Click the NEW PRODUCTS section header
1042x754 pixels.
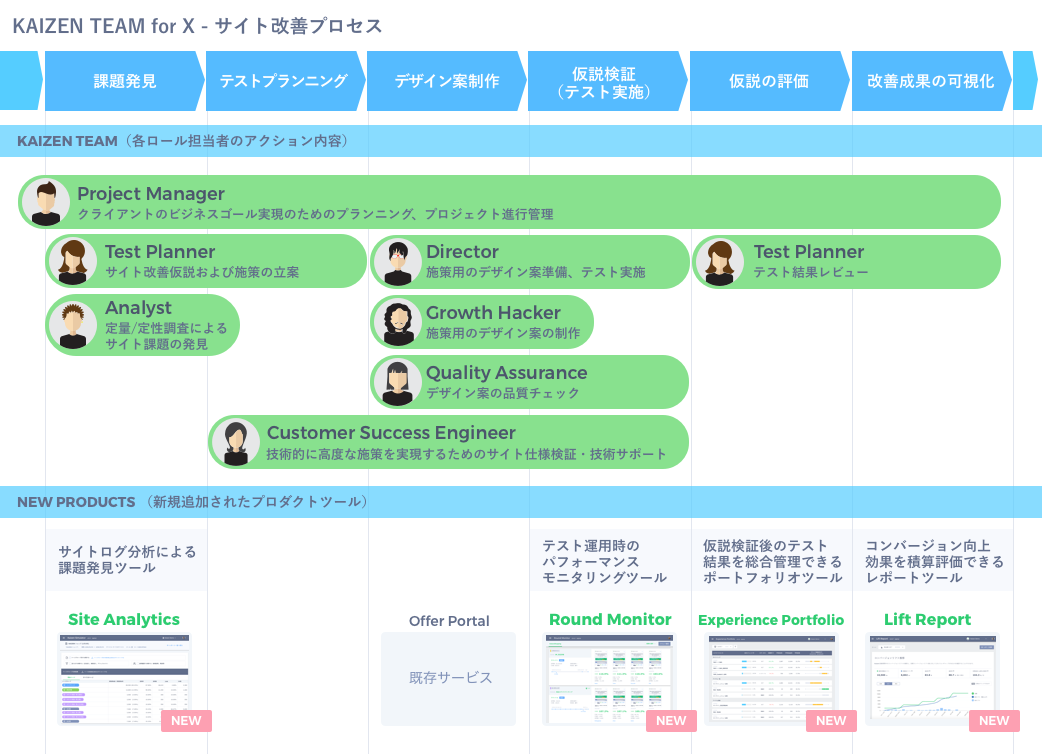[521, 502]
